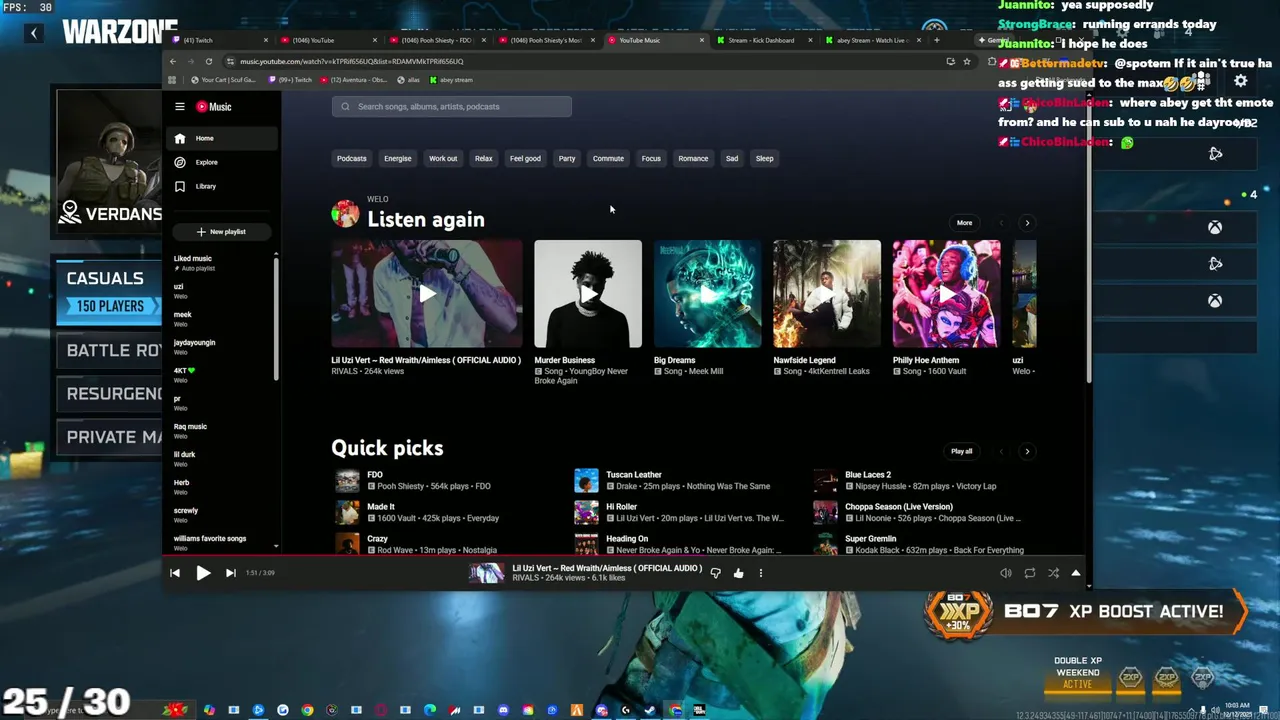This screenshot has height=720, width=1280.
Task: Open the three-dot menu in the player bar
Action: [760, 573]
